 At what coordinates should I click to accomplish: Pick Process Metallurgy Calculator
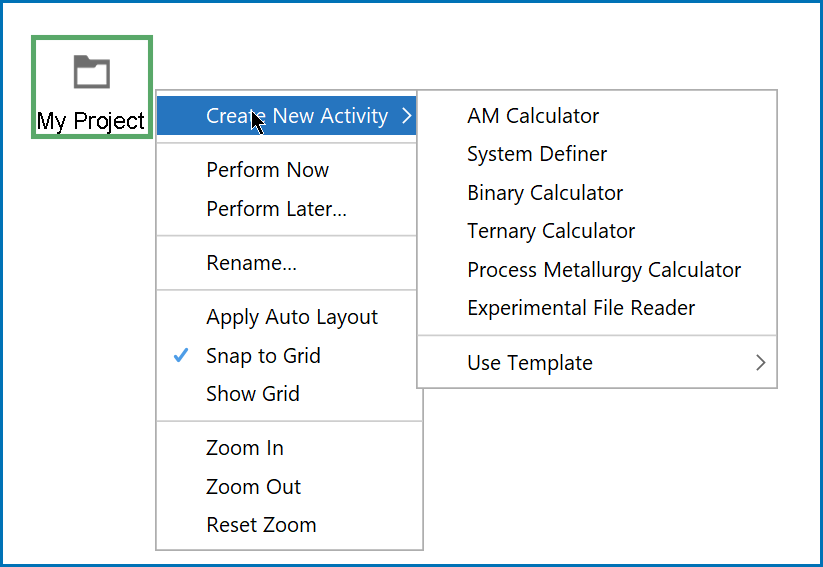click(597, 270)
